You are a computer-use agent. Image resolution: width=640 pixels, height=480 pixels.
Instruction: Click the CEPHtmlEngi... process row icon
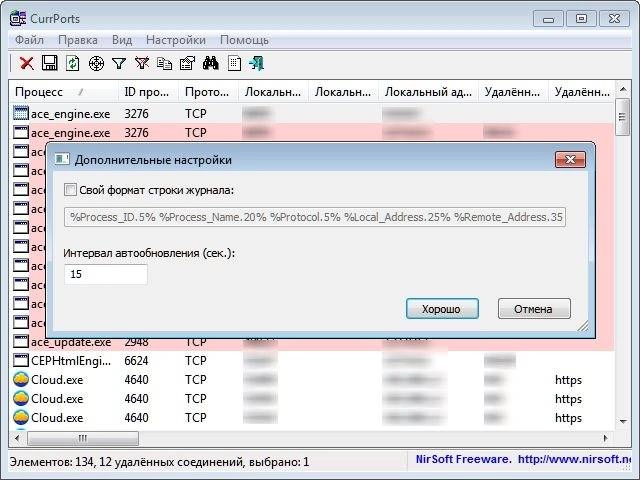[21, 360]
